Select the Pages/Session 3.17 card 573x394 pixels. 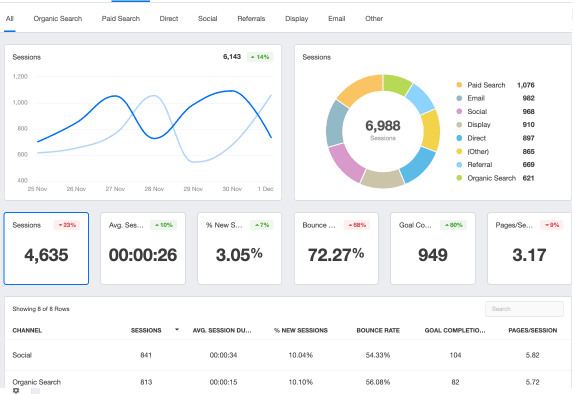coord(529,248)
